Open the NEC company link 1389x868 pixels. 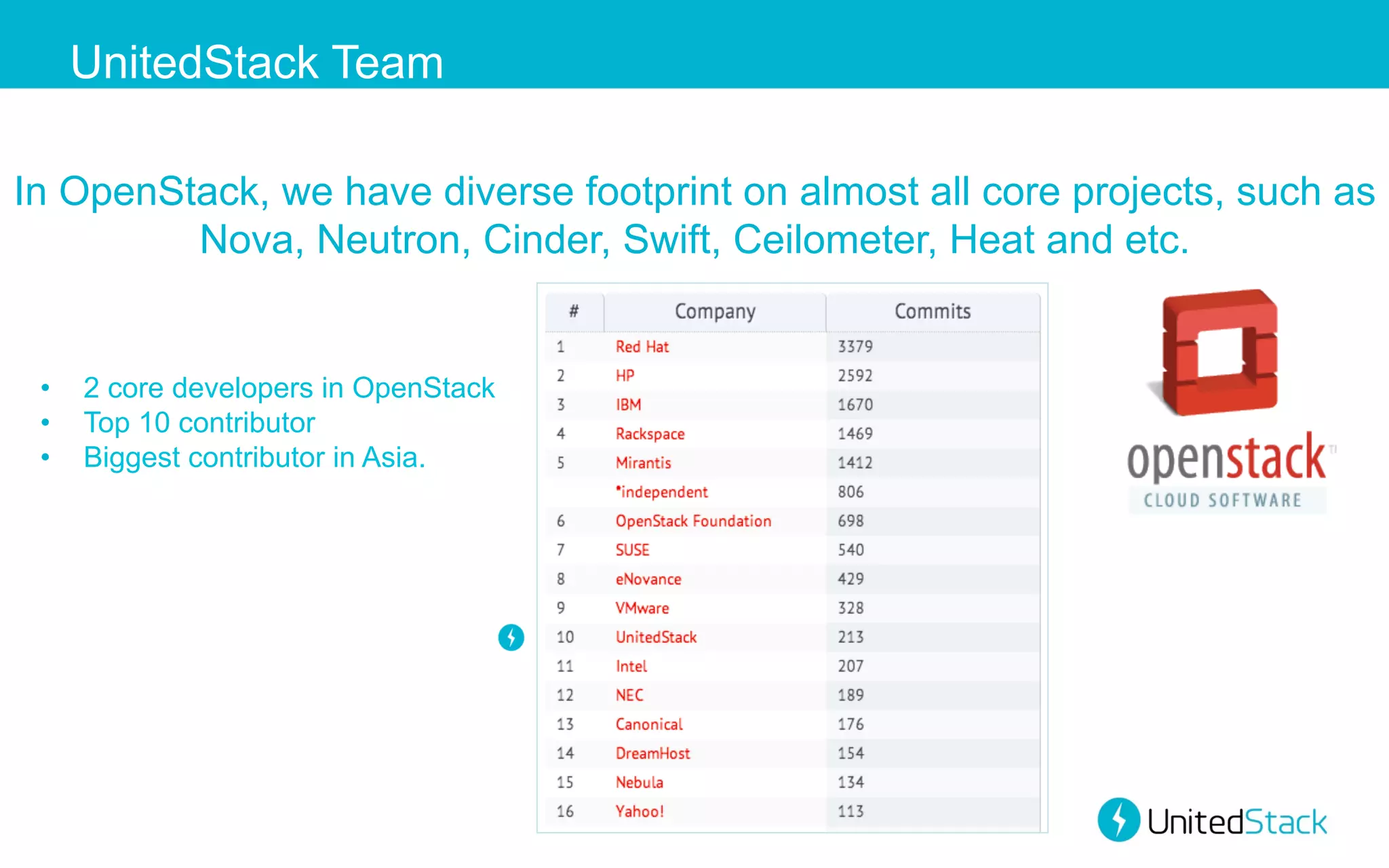629,695
